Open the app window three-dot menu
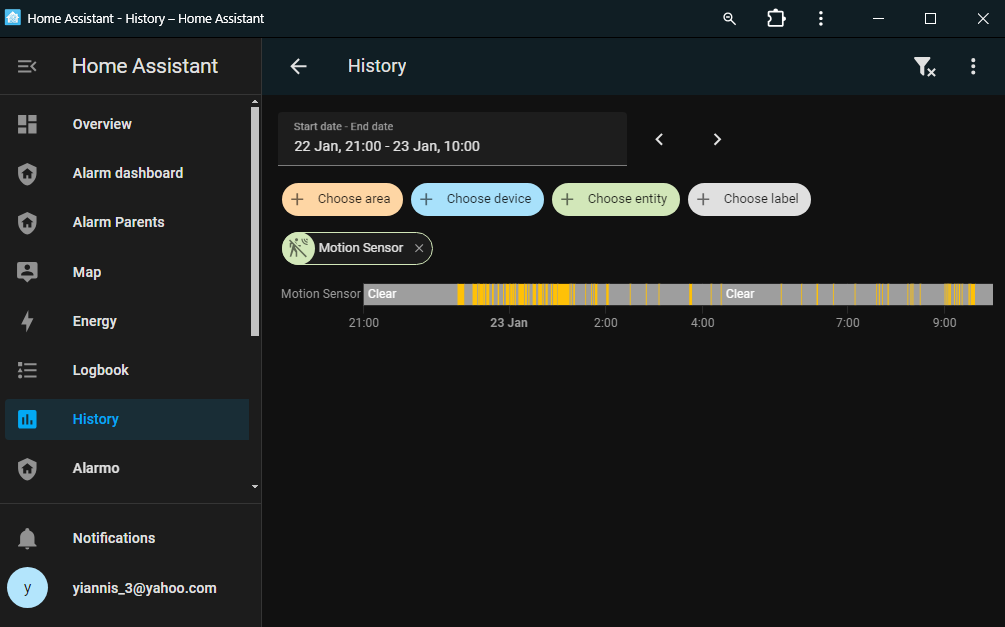The height and width of the screenshot is (627, 1005). [820, 19]
